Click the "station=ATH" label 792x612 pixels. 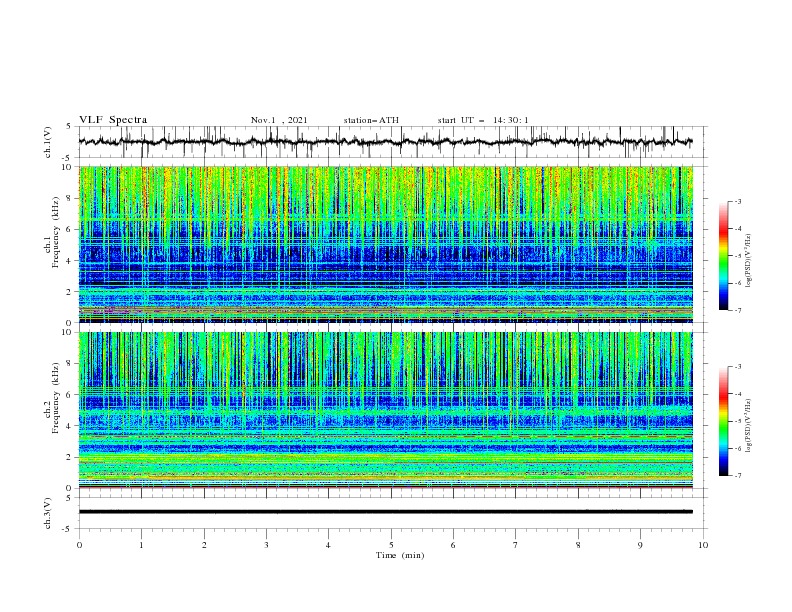point(371,120)
